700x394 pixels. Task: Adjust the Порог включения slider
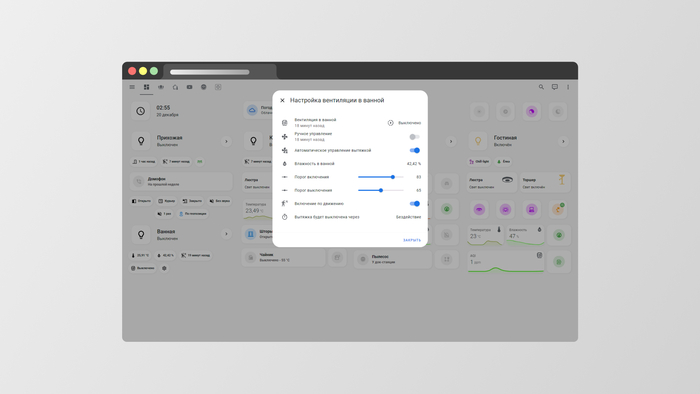[381, 177]
